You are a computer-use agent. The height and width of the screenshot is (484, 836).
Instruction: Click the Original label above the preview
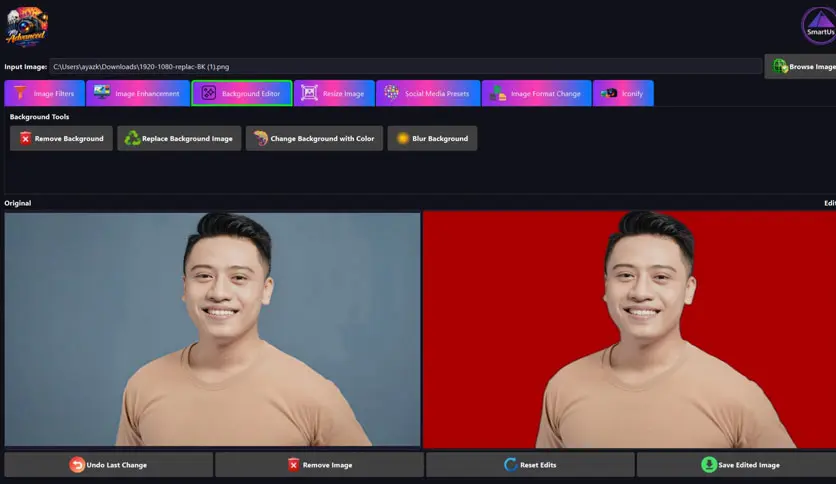pos(18,203)
